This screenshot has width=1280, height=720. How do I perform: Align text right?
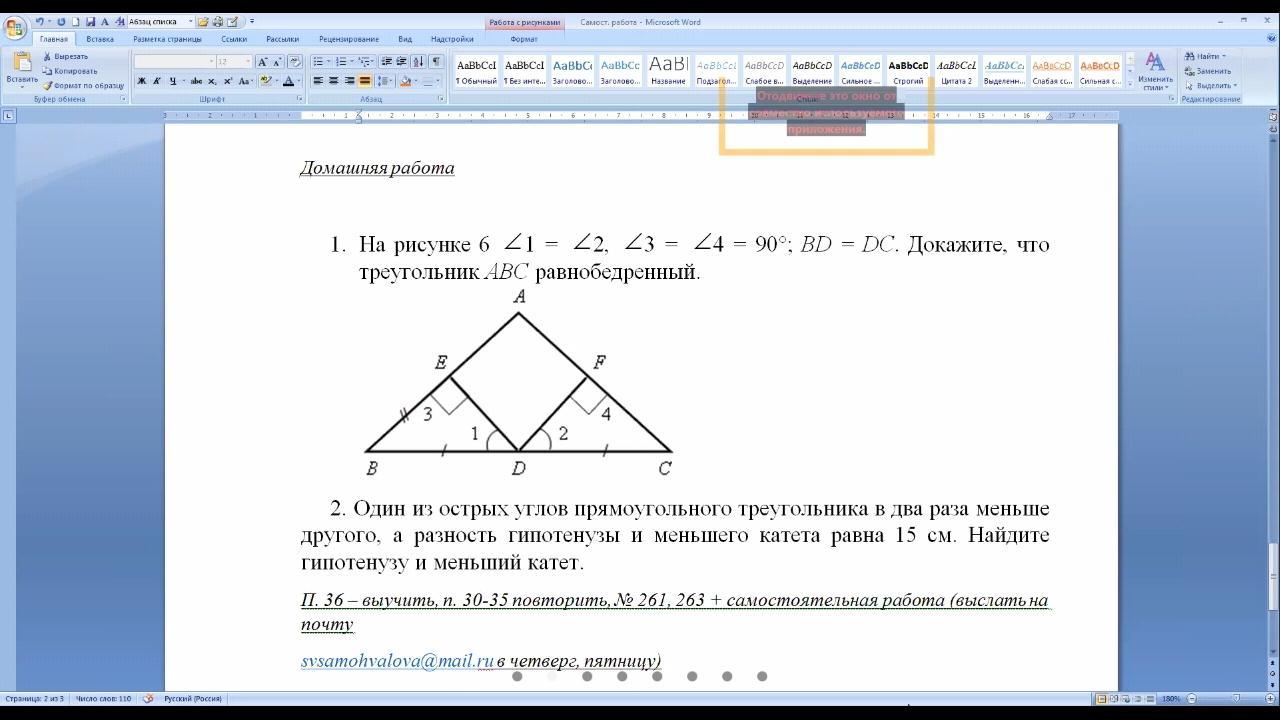pos(349,81)
